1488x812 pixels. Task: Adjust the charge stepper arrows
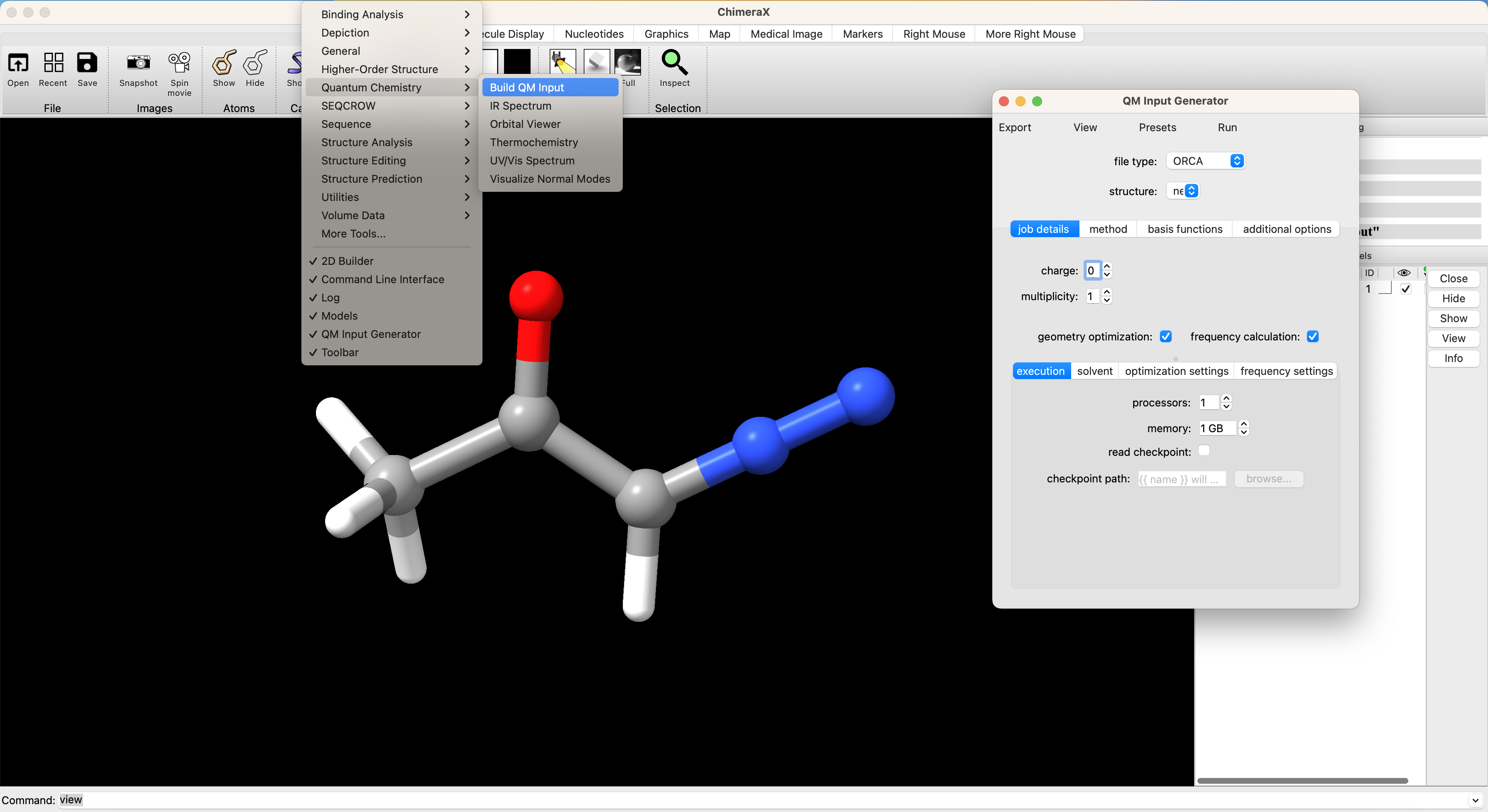[1107, 270]
